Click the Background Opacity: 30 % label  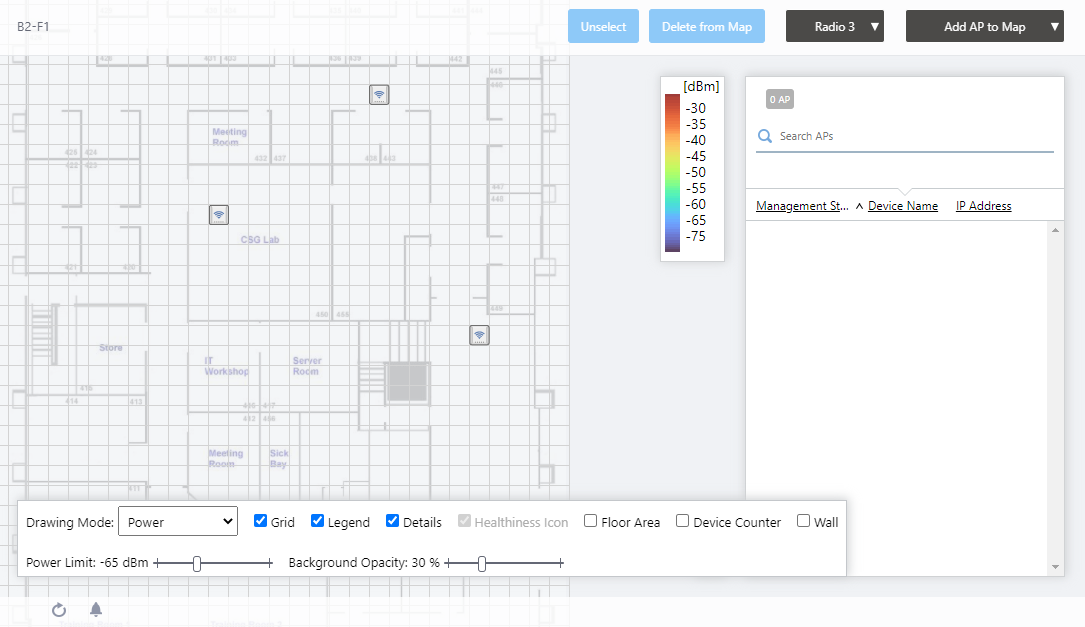[x=364, y=563]
